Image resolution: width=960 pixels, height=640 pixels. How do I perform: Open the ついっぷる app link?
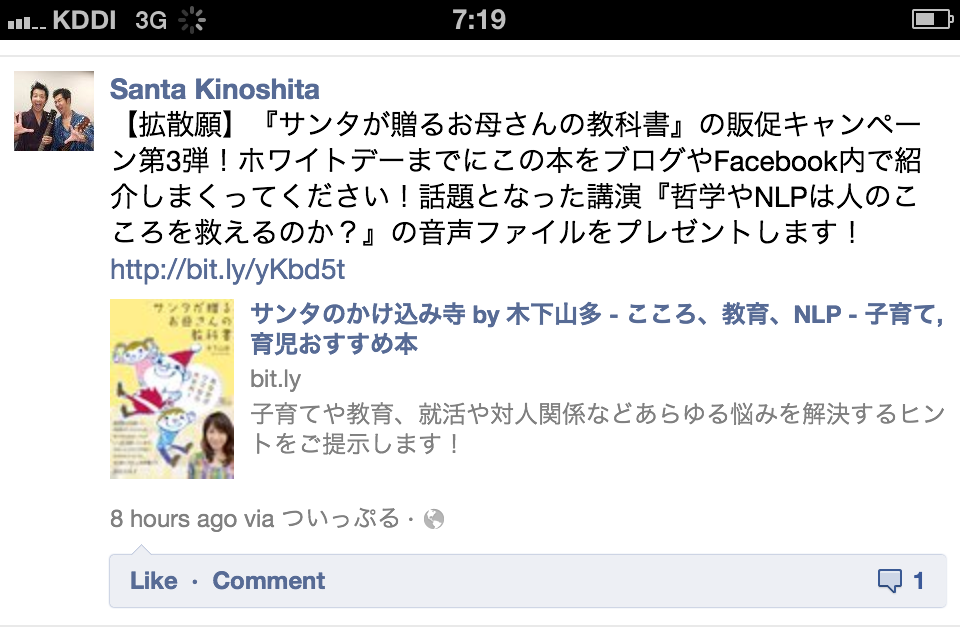[x=340, y=518]
